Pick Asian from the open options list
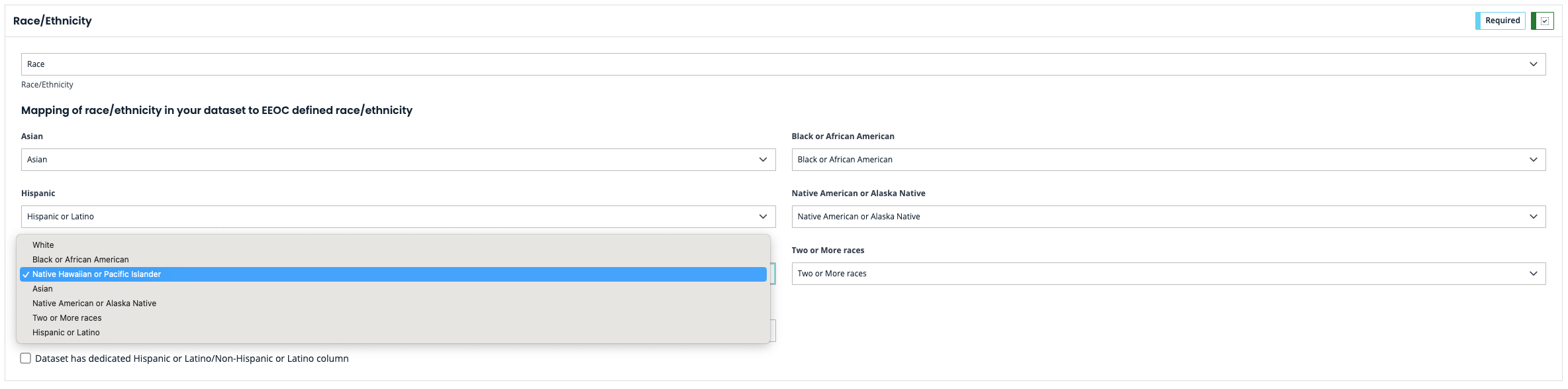 click(42, 289)
